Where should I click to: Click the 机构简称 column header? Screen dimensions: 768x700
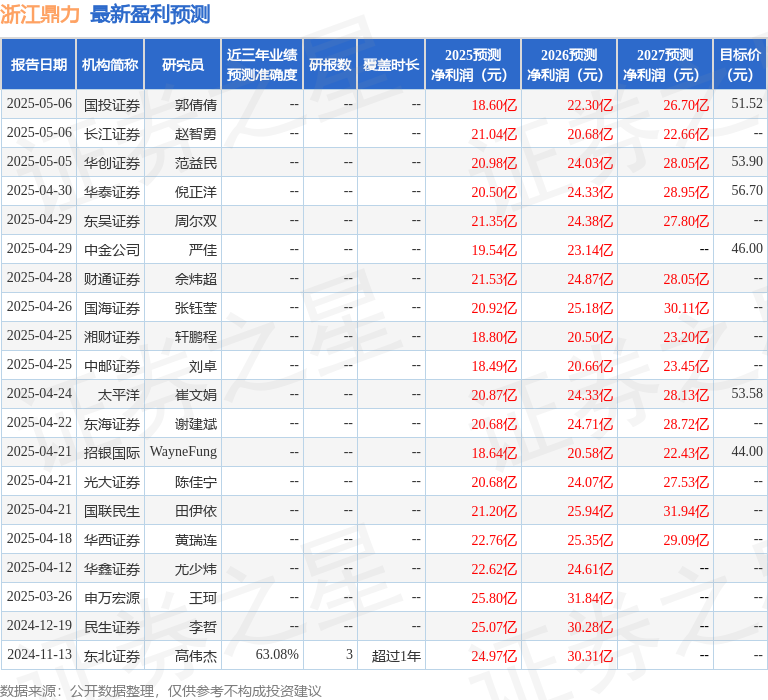pyautogui.click(x=110, y=65)
